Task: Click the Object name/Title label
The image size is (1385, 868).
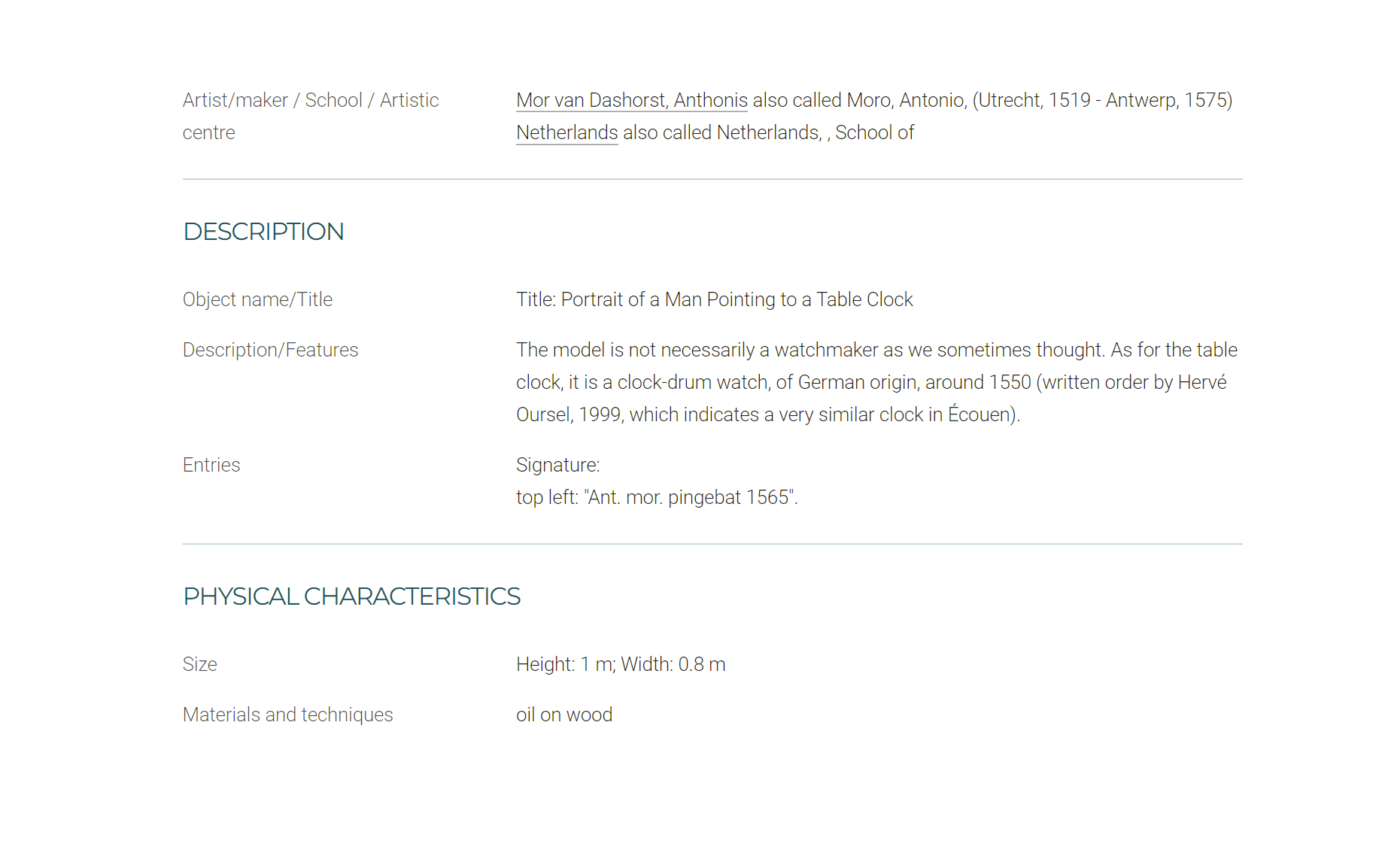Action: 257,299
